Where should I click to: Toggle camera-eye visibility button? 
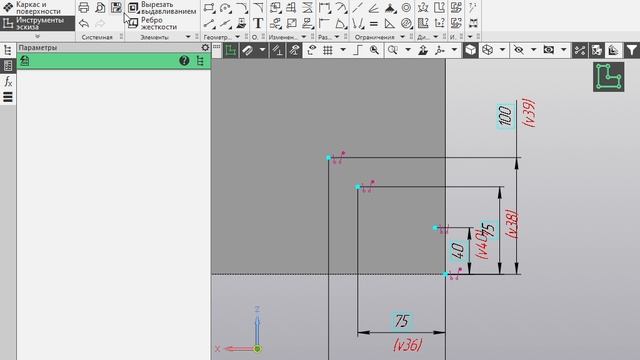coord(549,50)
